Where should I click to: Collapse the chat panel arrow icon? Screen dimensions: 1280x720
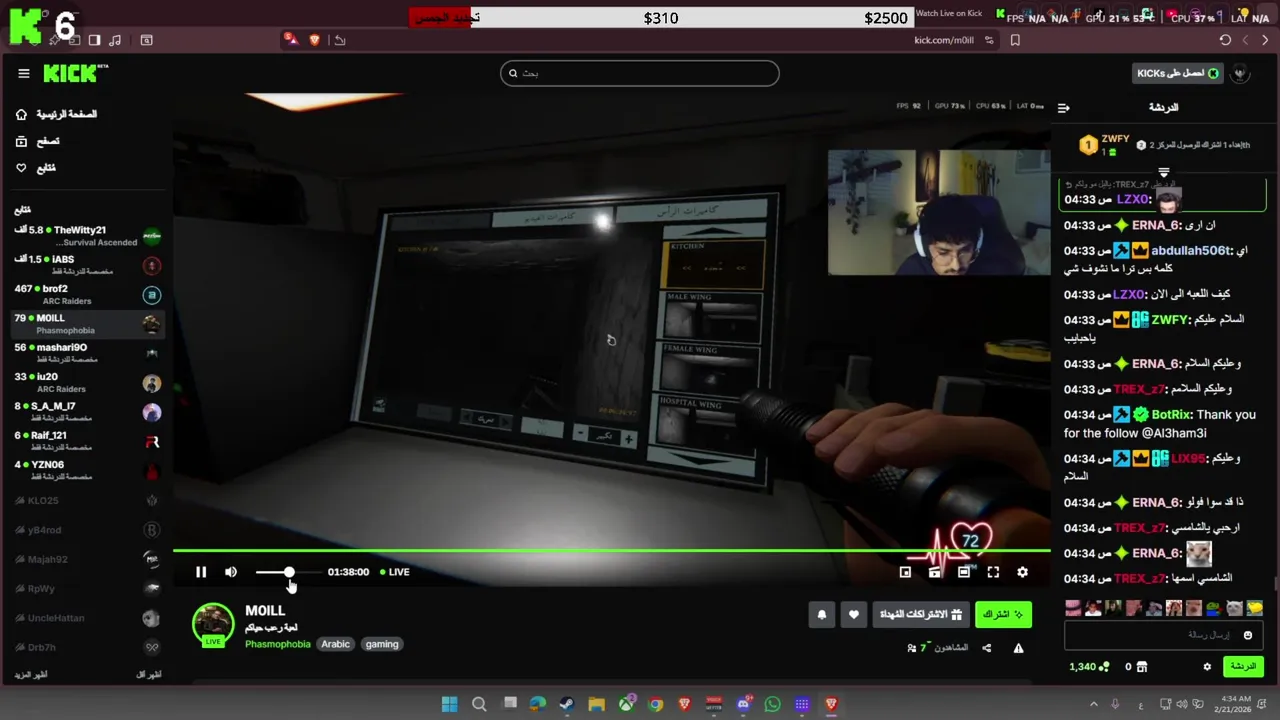click(1064, 107)
